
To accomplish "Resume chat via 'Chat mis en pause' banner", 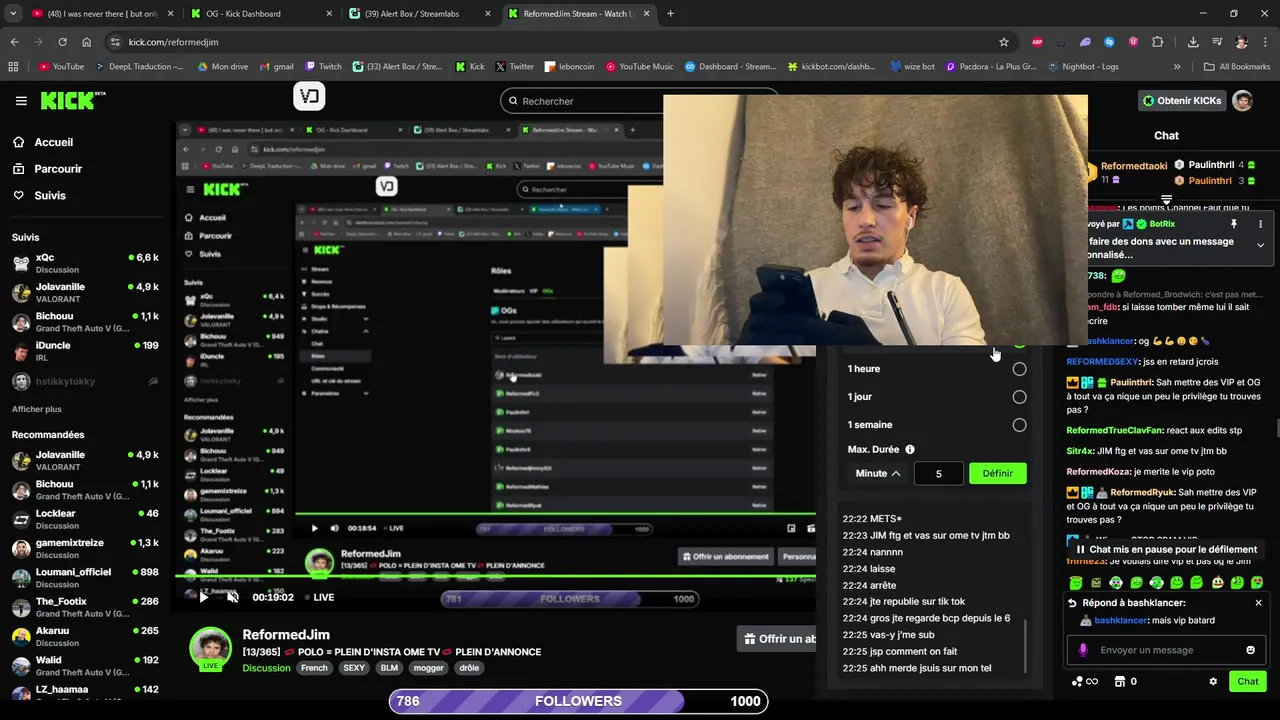I will click(1165, 550).
